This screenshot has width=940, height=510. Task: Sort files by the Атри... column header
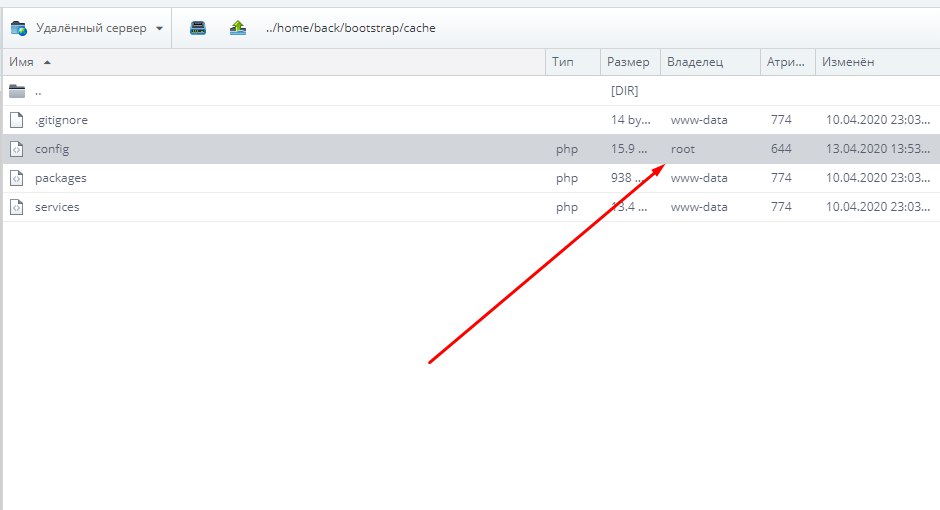click(788, 62)
